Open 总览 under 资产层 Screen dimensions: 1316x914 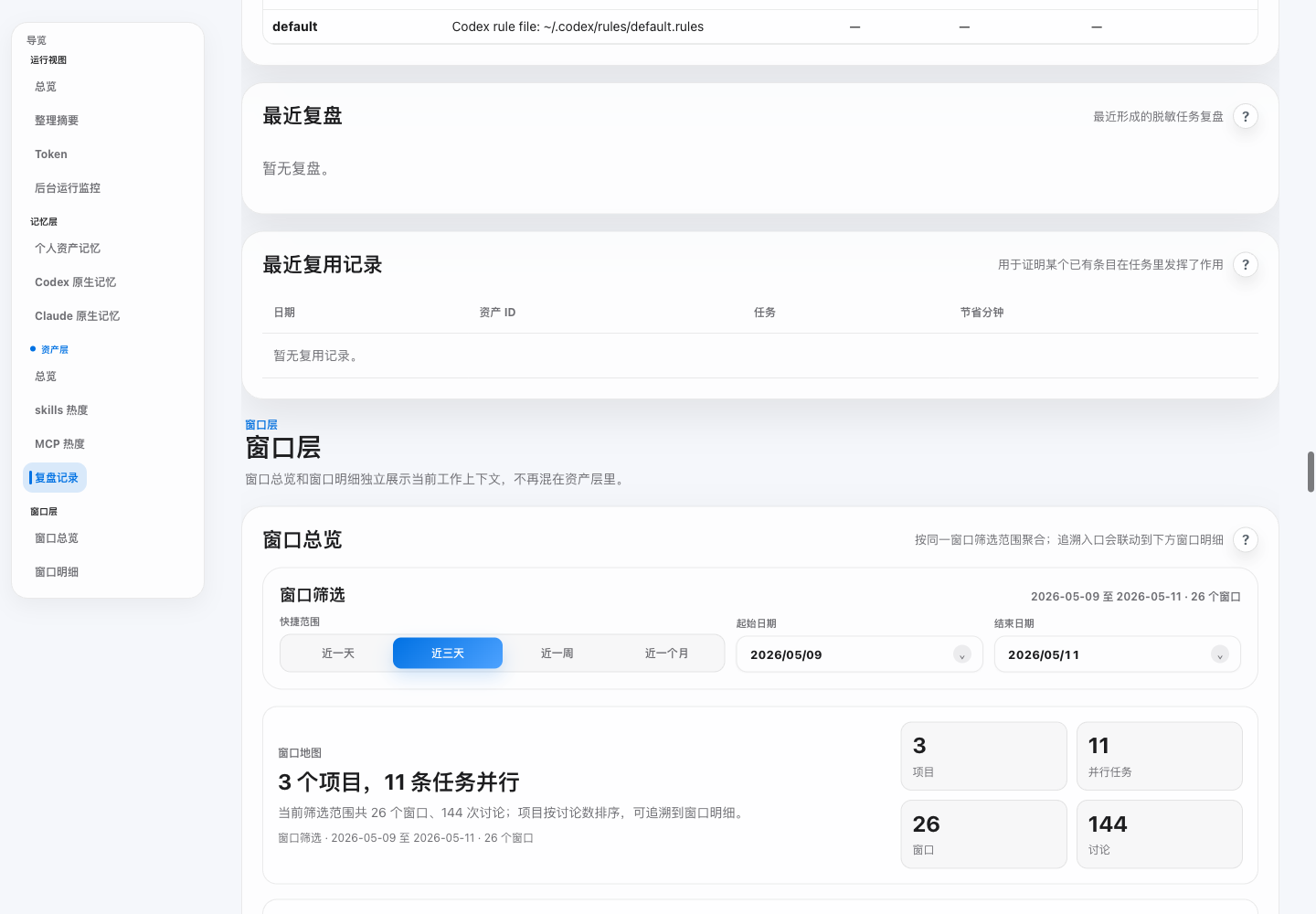(x=46, y=377)
